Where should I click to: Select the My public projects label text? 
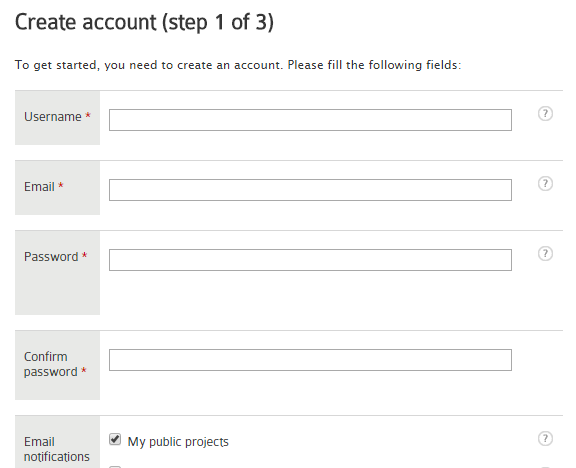178,442
